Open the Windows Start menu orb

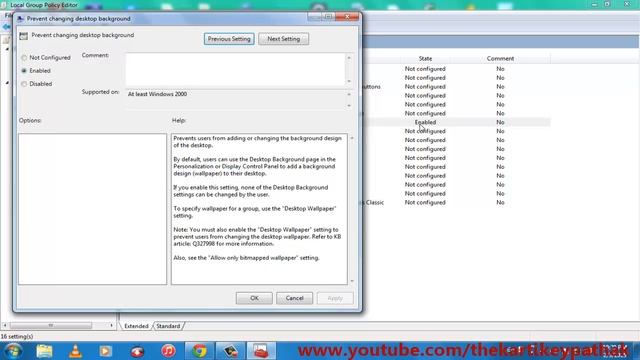coord(13,351)
